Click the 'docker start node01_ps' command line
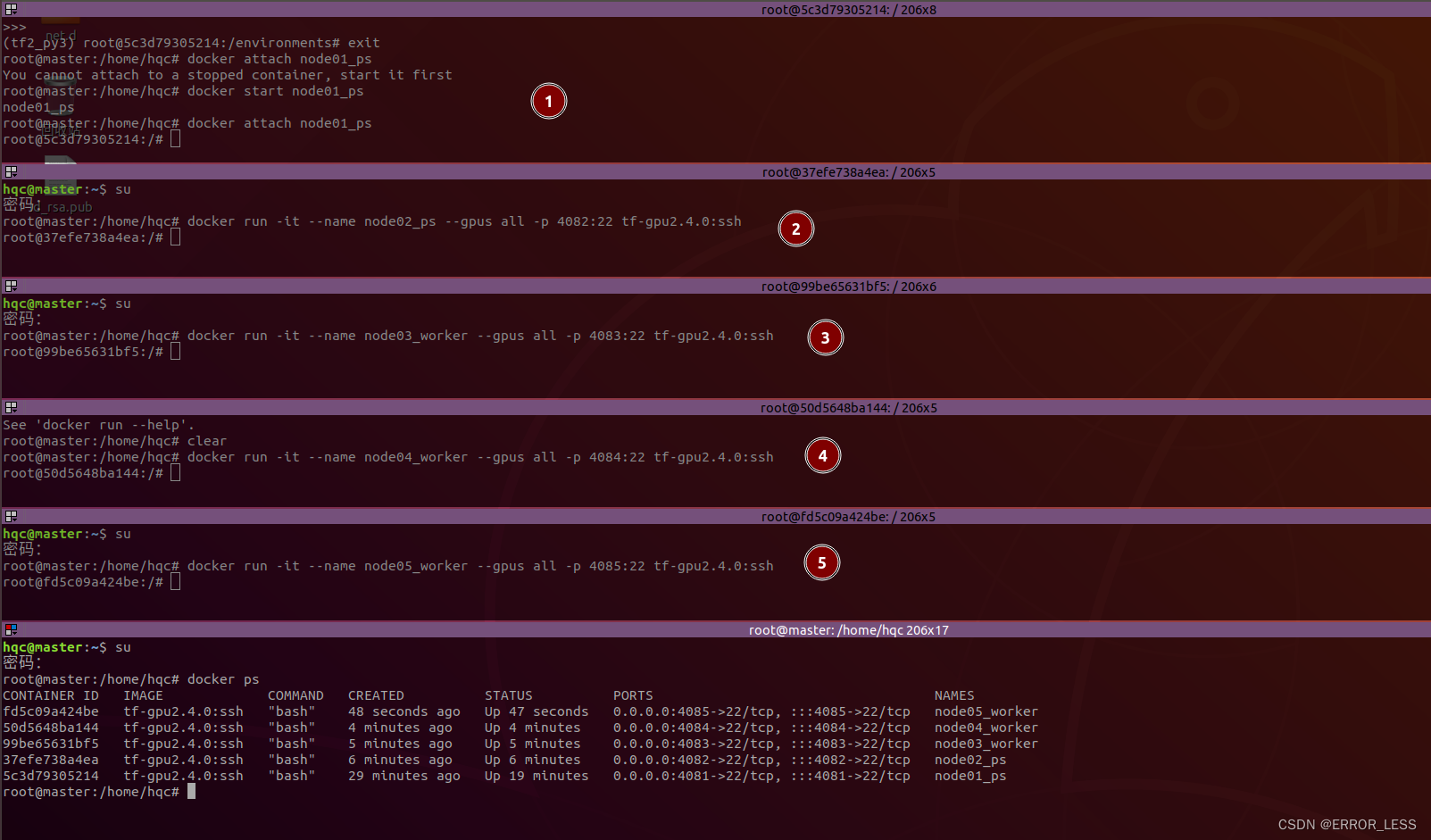 tap(183, 91)
